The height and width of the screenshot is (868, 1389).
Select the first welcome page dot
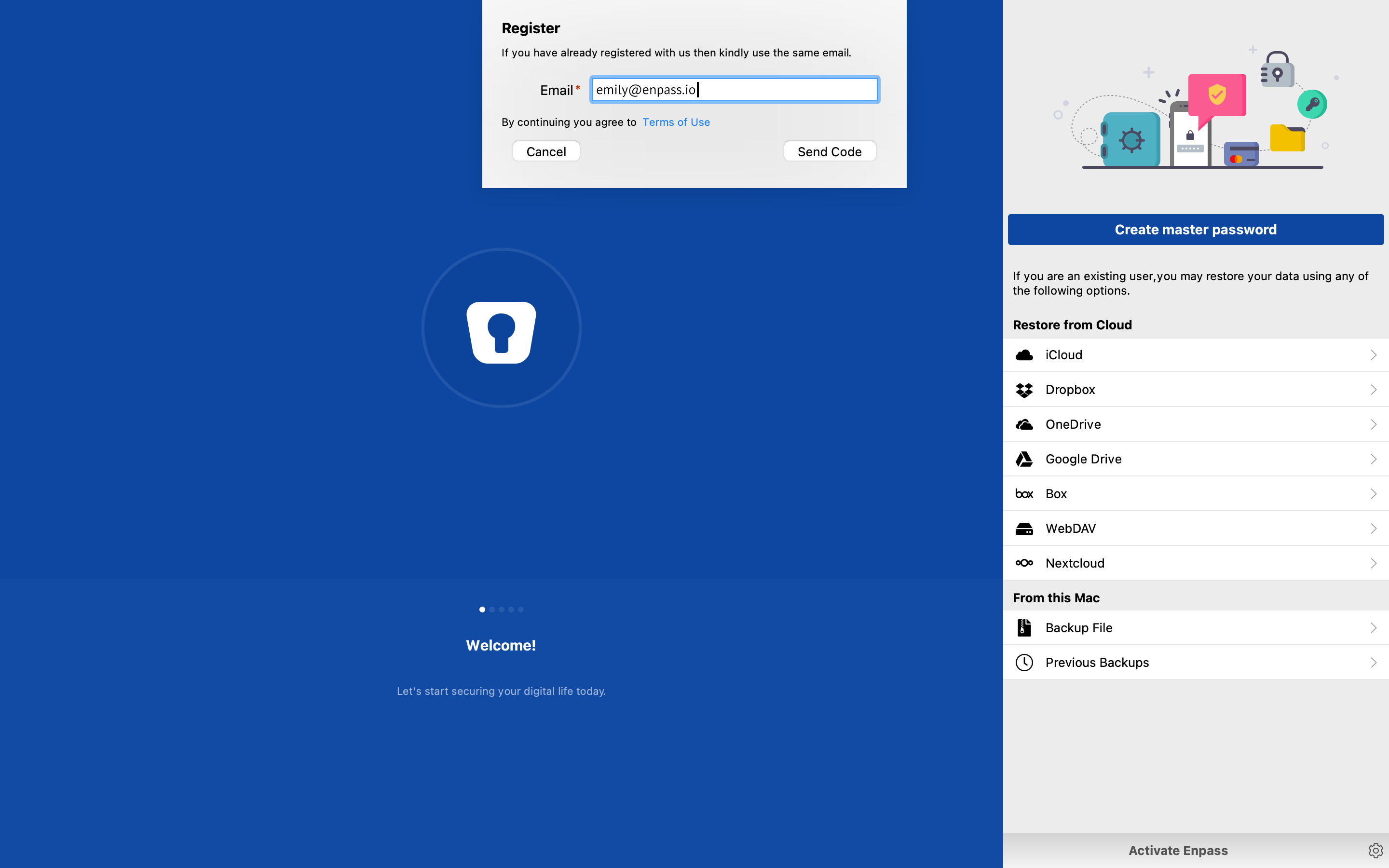(482, 610)
